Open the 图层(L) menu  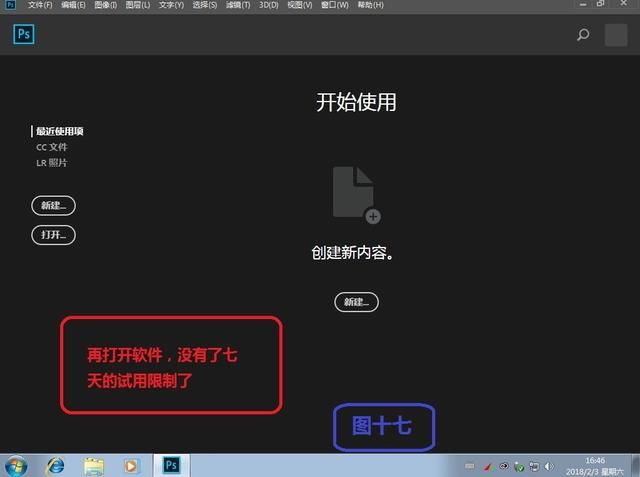[x=138, y=5]
